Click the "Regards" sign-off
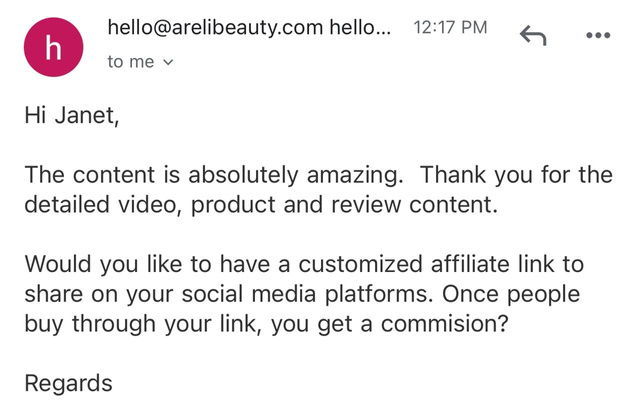 [68, 382]
